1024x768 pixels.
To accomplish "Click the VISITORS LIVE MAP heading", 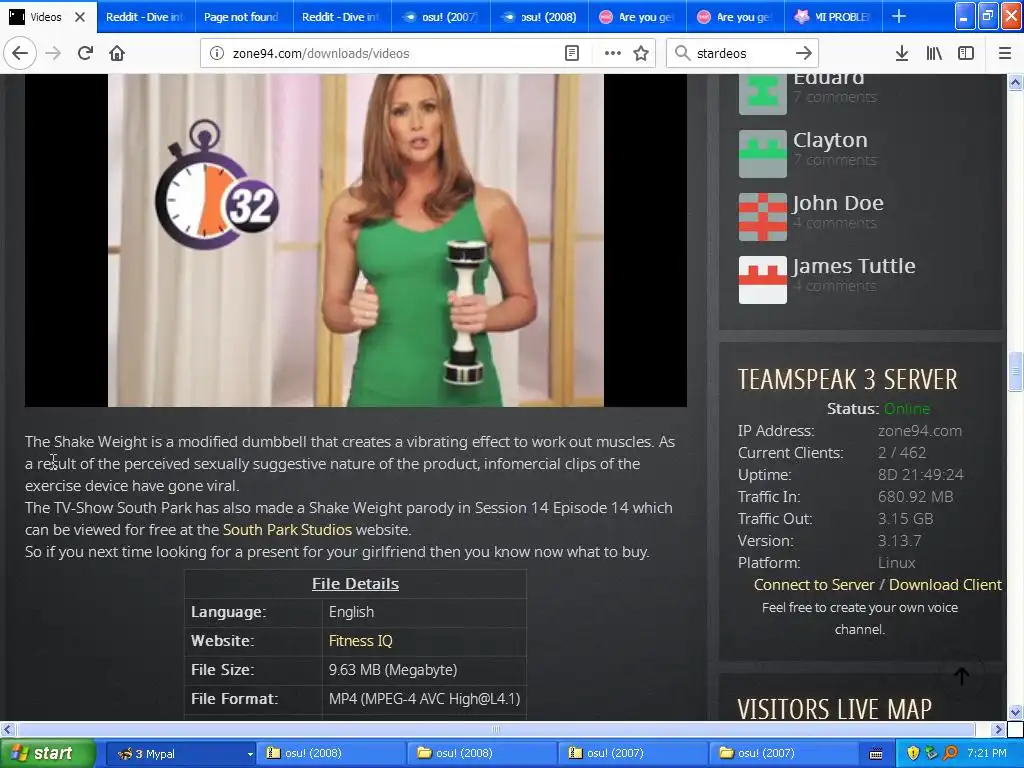I will pos(835,709).
